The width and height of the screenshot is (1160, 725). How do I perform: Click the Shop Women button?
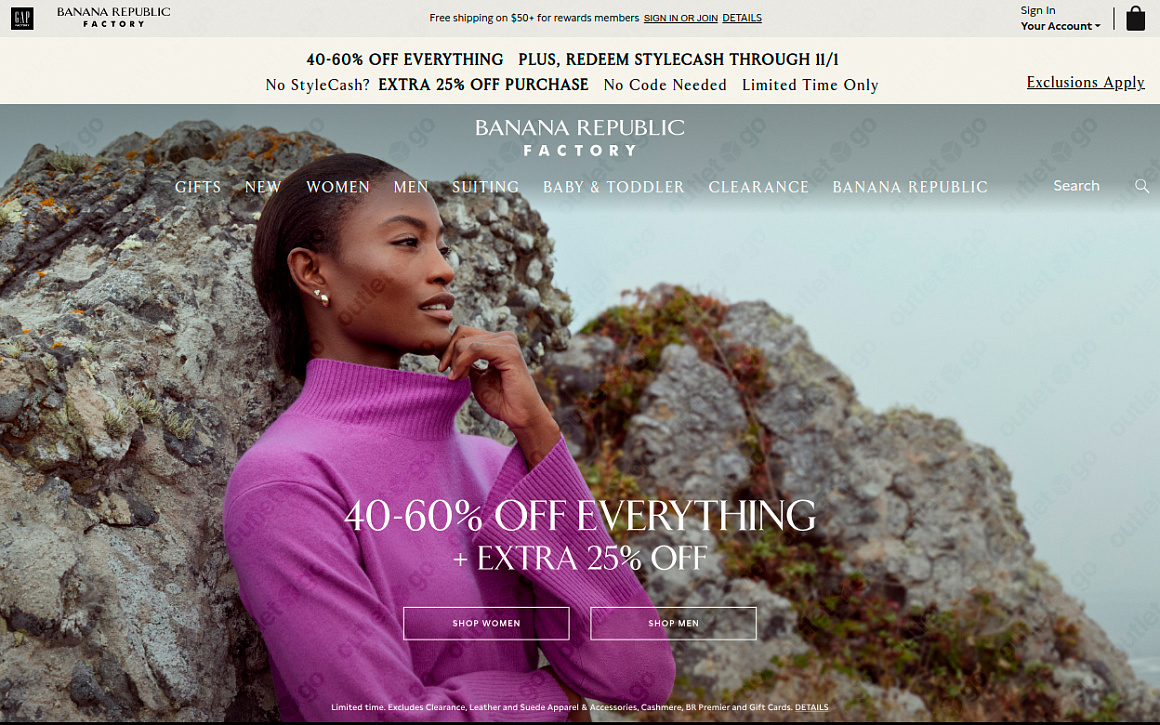(486, 623)
